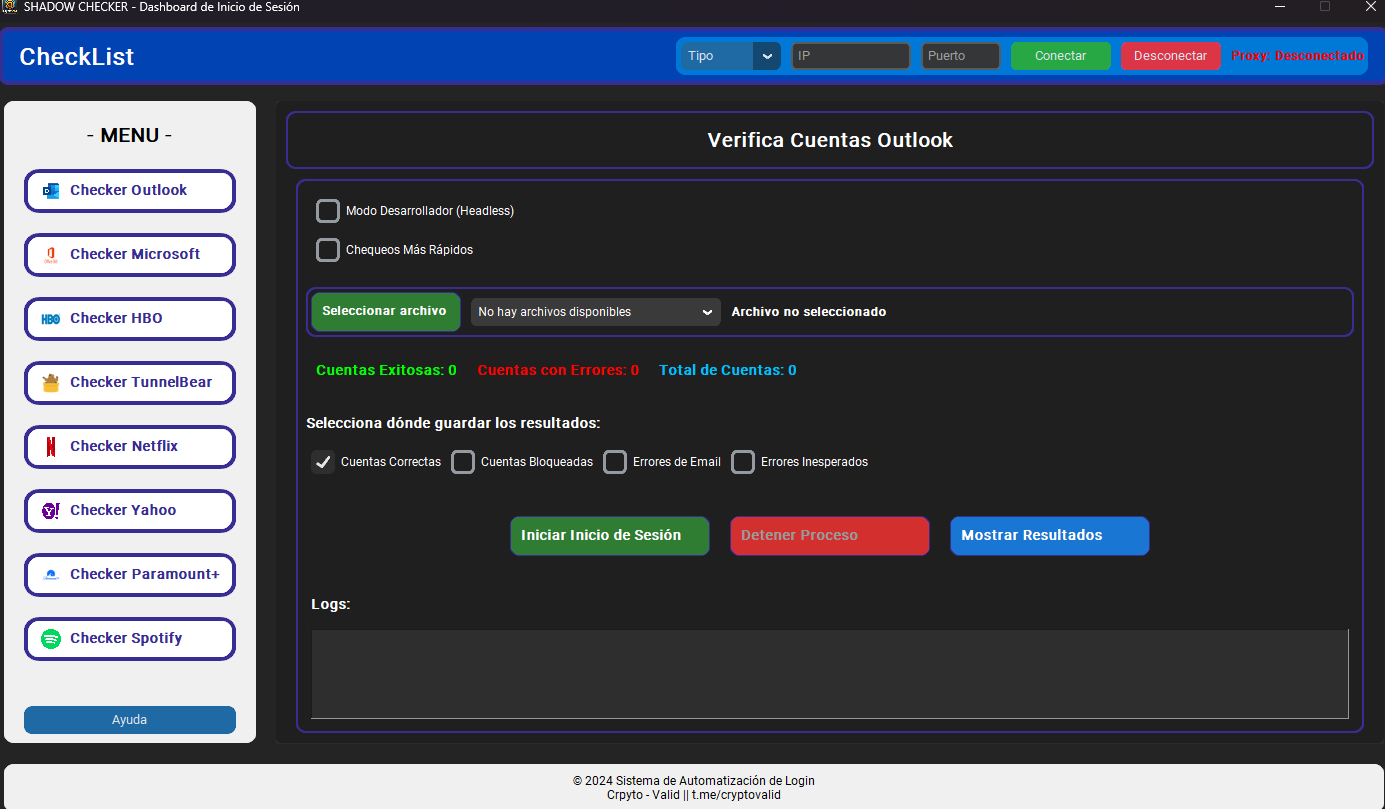The width and height of the screenshot is (1385, 809).
Task: Click the SHADOW CHECKER title bar icon
Action: pos(12,7)
